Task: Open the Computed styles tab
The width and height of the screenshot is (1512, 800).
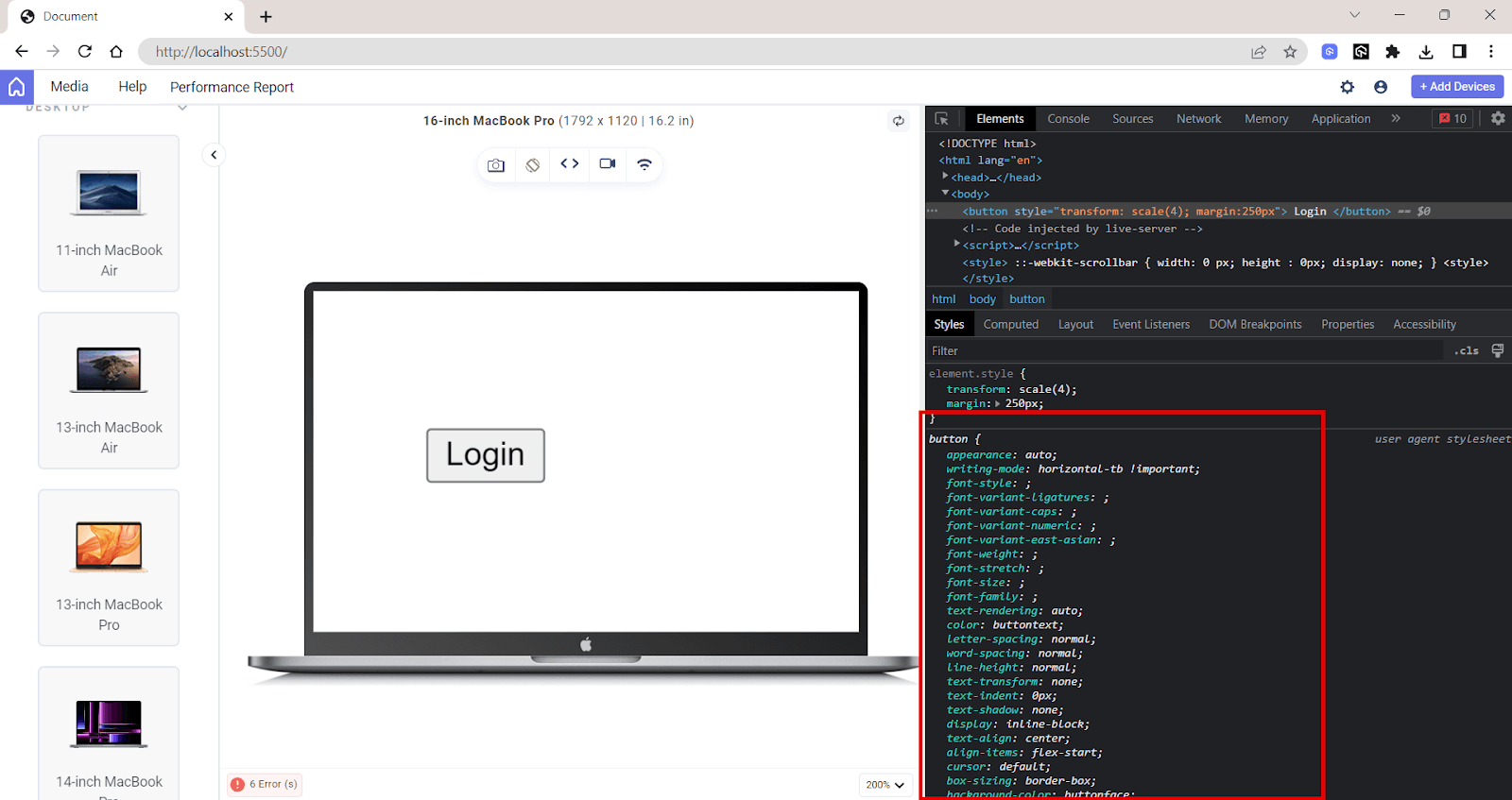Action: click(1010, 324)
